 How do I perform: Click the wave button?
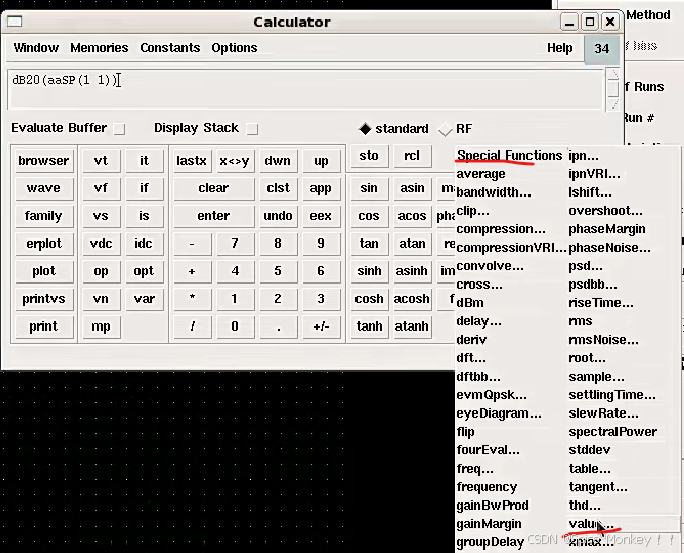pyautogui.click(x=44, y=188)
